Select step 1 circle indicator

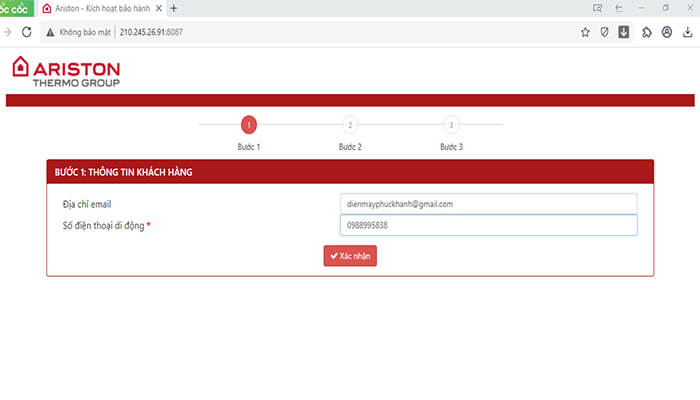click(x=249, y=125)
